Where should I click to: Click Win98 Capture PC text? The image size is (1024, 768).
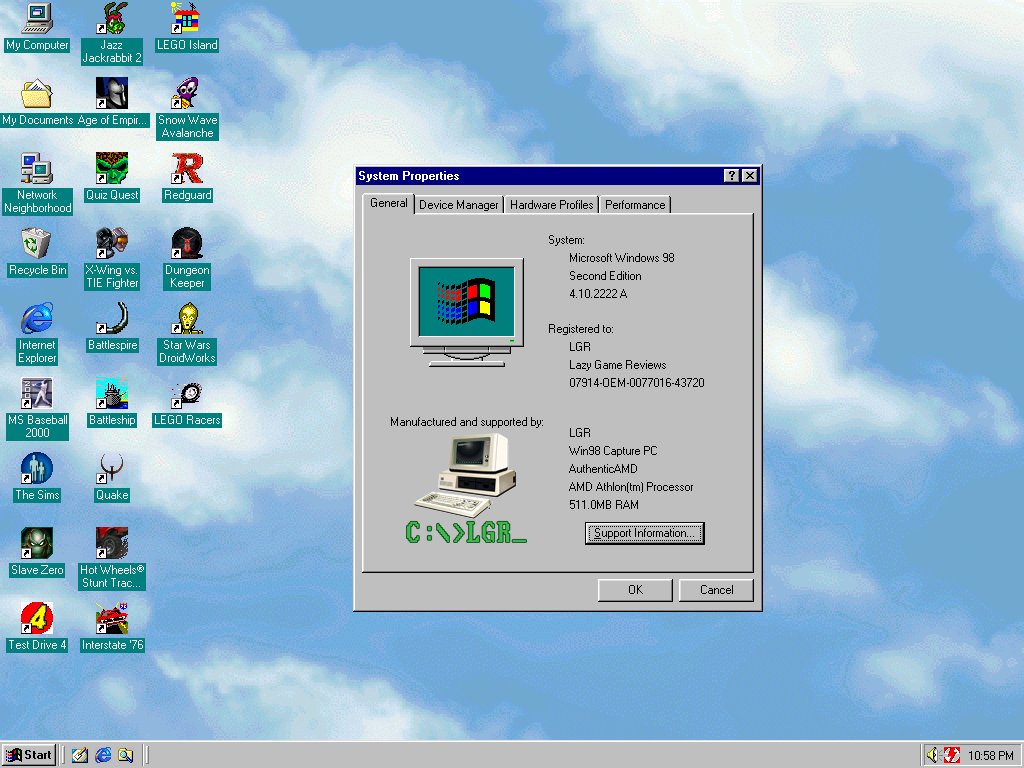click(x=613, y=451)
